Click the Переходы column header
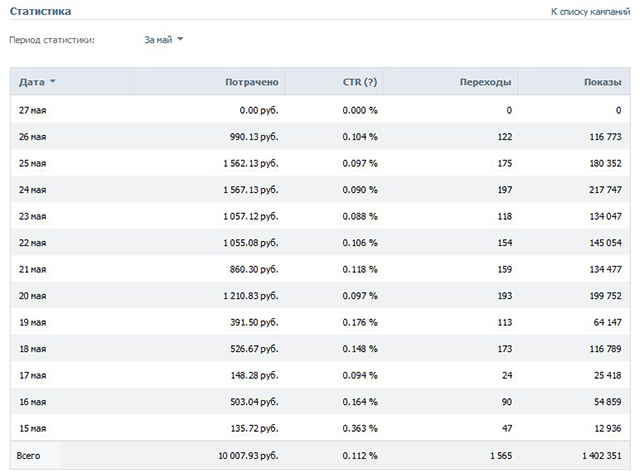This screenshot has width=644, height=473. 485,82
